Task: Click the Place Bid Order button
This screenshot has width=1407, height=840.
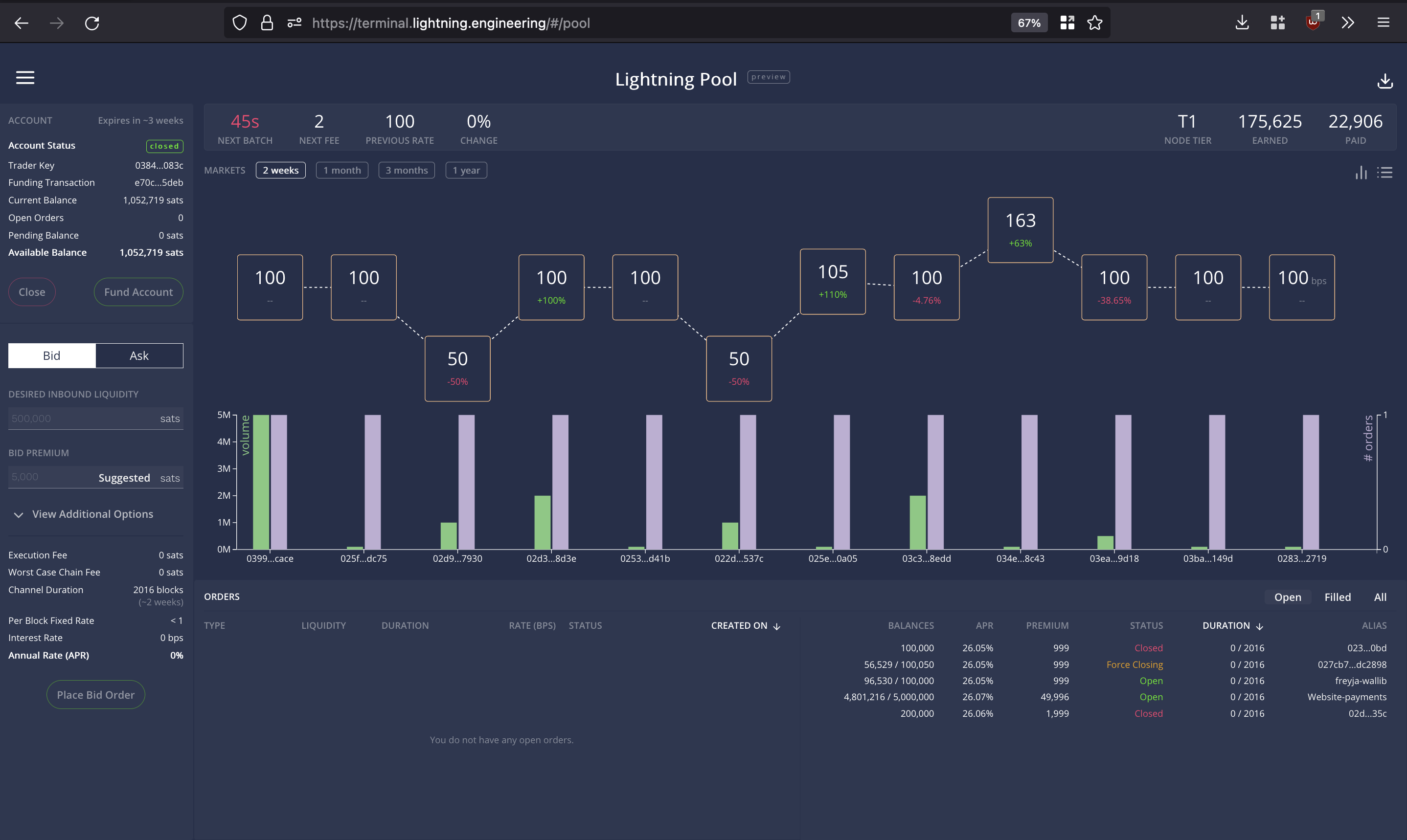Action: (x=95, y=694)
